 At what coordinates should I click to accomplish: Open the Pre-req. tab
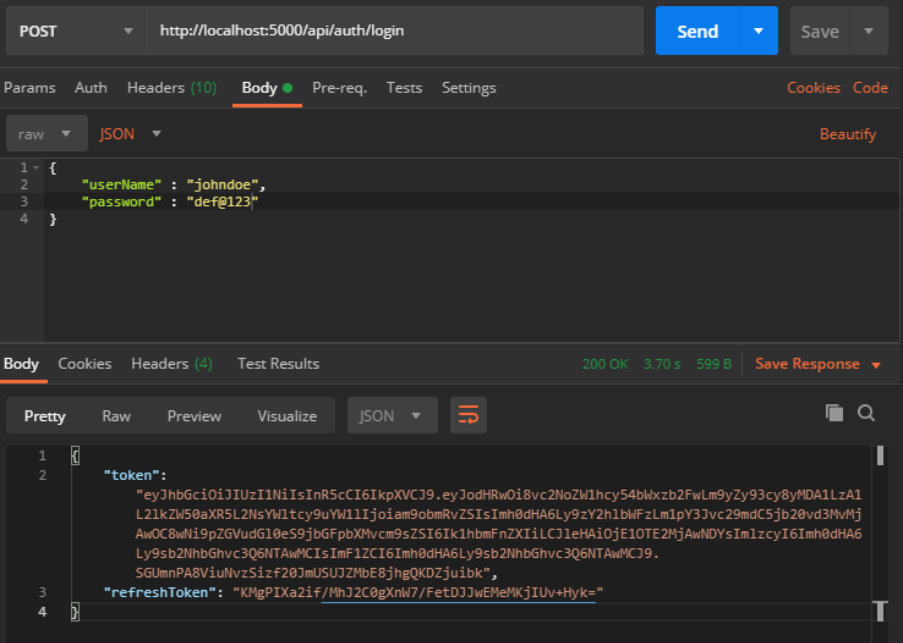339,88
